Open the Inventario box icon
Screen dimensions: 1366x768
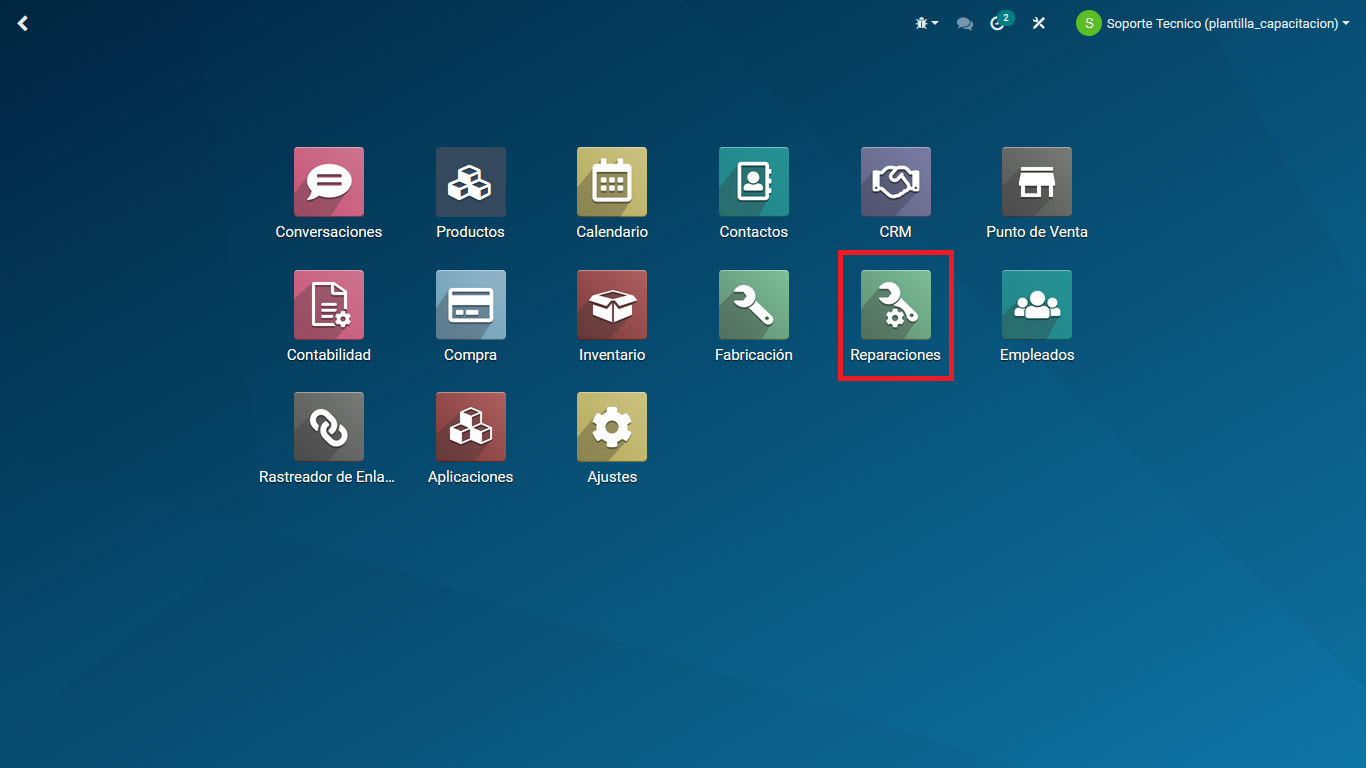612,305
